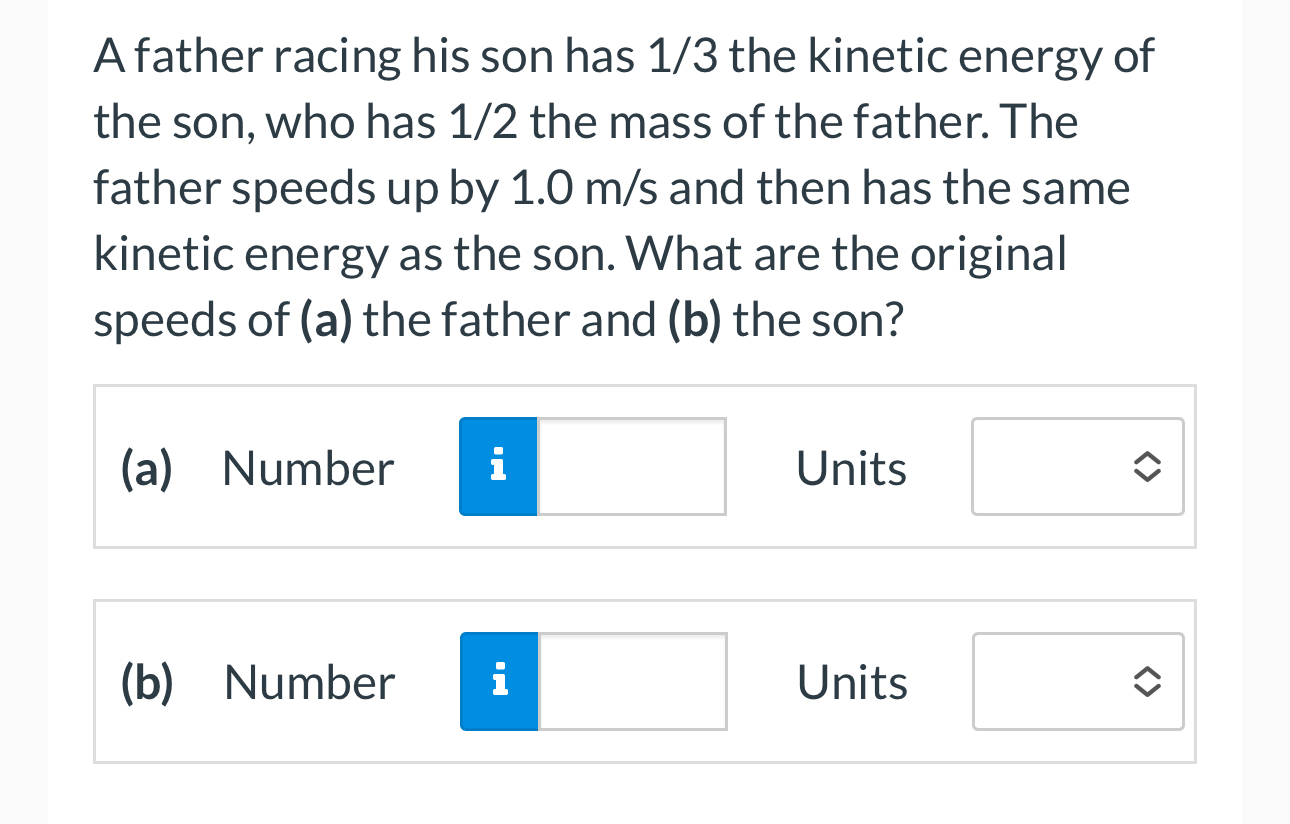1290x824 pixels.
Task: Click the Units label in part (a) row
Action: coord(851,468)
